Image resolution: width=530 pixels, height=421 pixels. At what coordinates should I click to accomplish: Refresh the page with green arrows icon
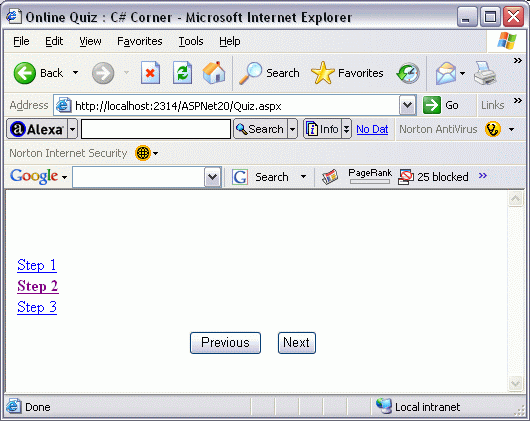point(183,72)
